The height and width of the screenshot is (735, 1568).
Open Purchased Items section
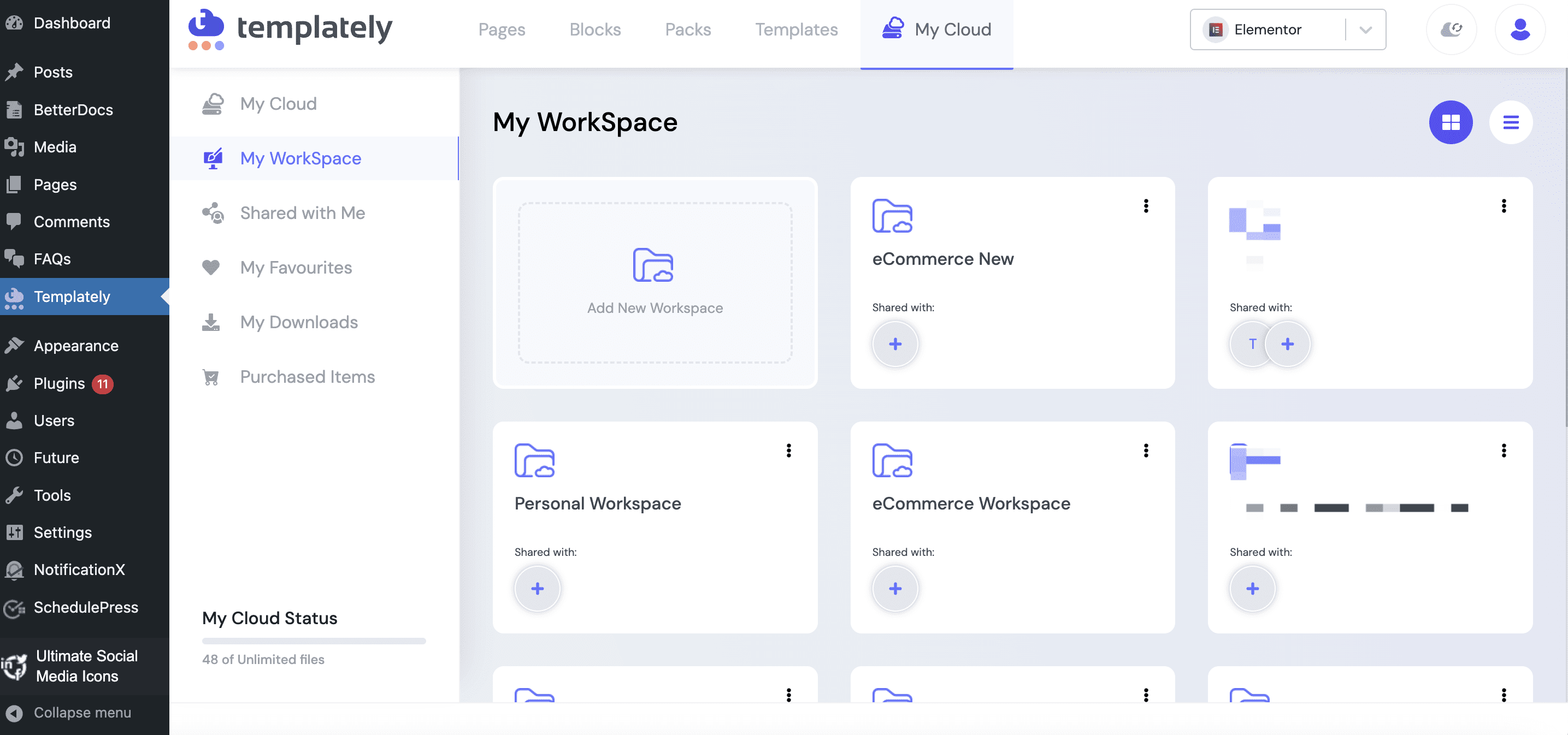(x=314, y=377)
